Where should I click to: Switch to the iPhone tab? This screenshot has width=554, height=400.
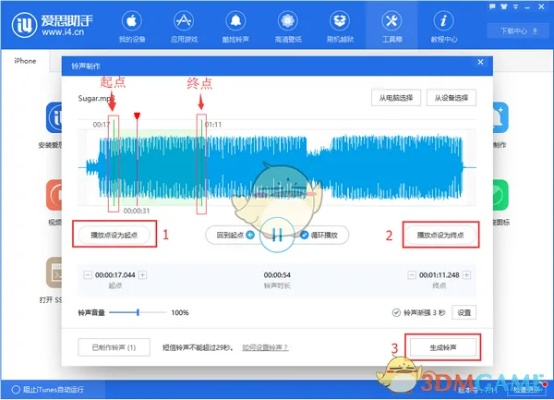pos(25,61)
